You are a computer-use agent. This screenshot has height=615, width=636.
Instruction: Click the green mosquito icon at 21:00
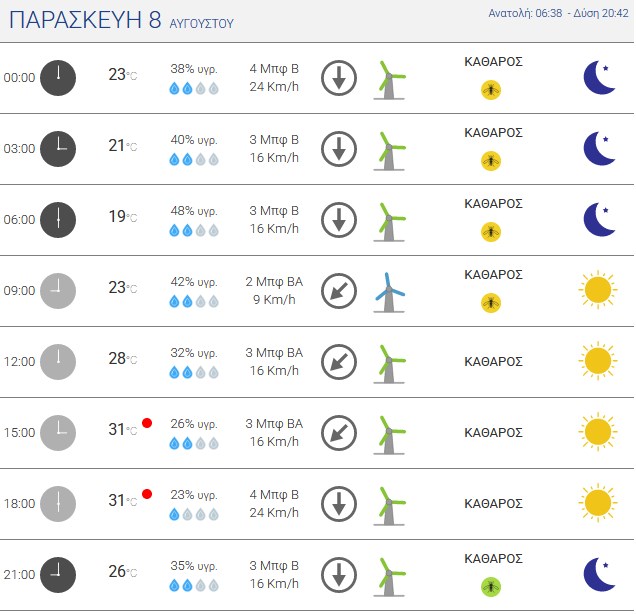[x=491, y=587]
